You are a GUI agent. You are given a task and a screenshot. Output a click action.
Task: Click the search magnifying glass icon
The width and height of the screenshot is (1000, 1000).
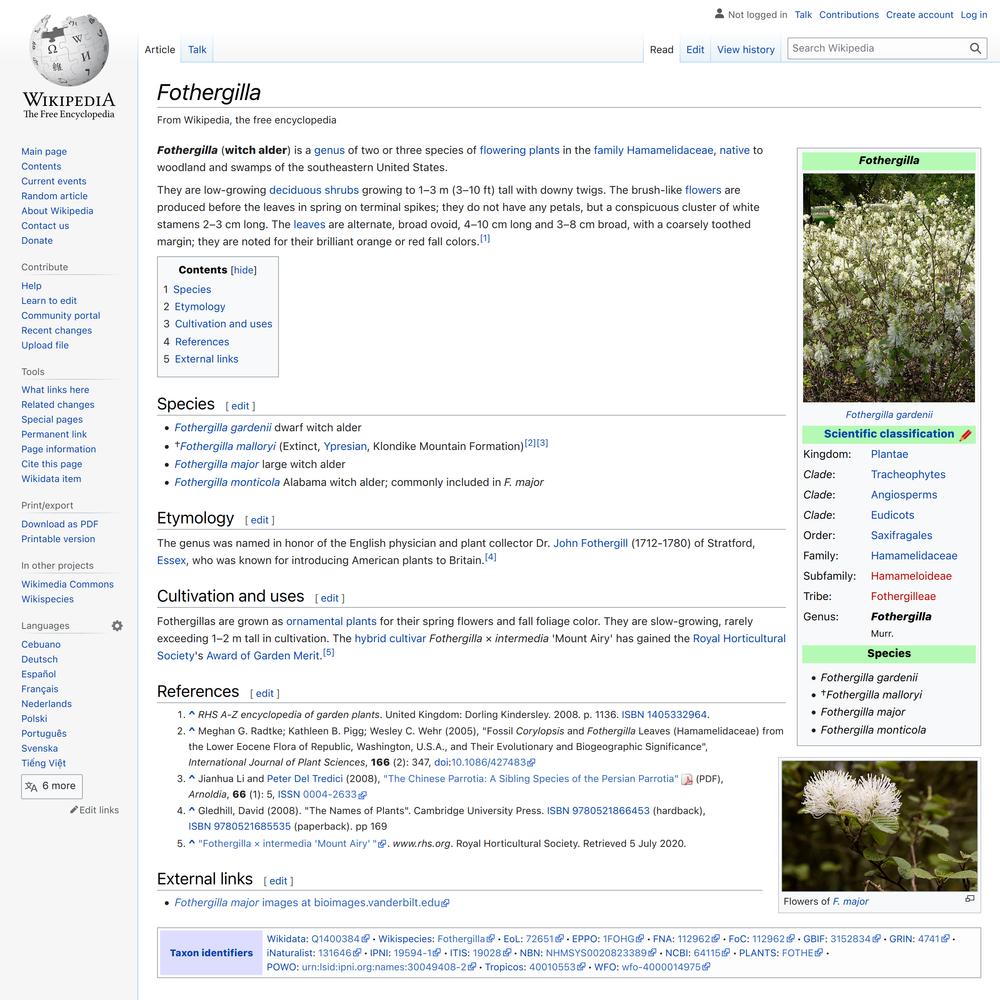[975, 48]
